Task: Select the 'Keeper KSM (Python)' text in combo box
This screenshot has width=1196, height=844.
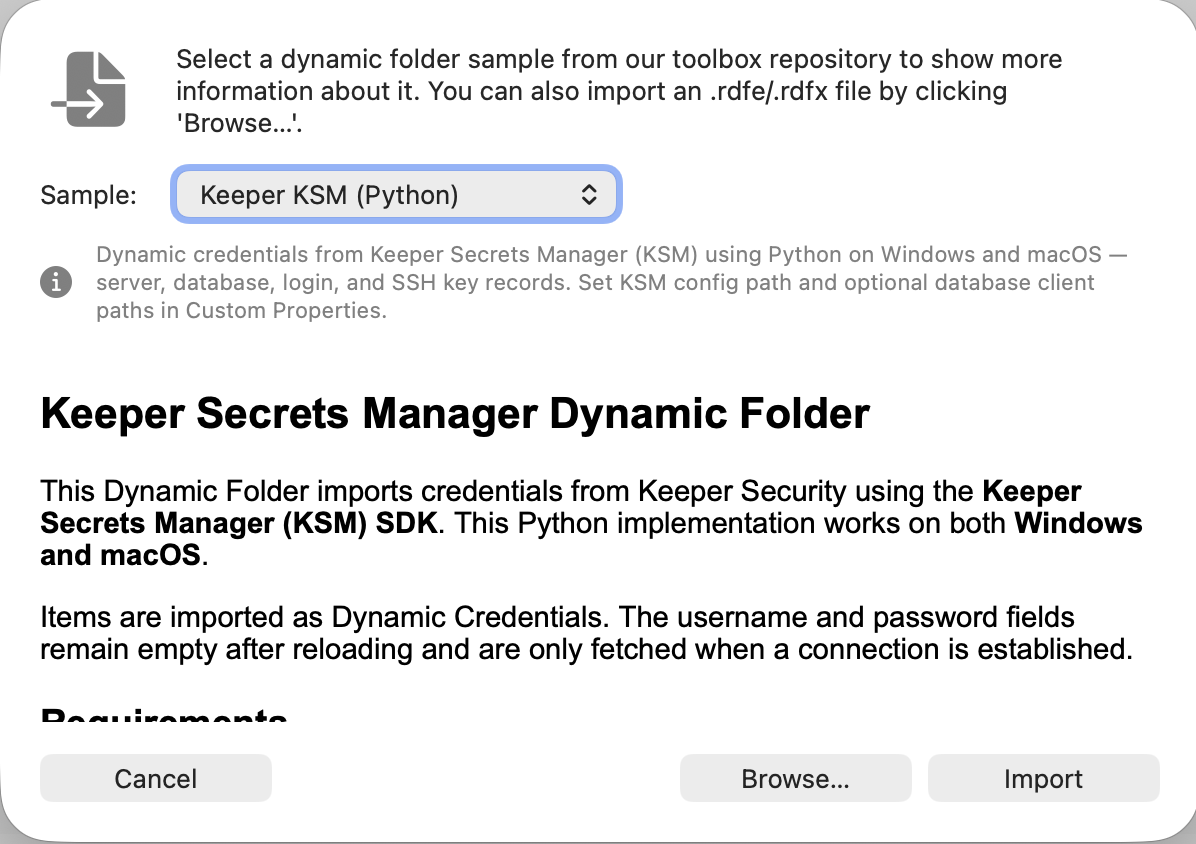Action: 329,194
